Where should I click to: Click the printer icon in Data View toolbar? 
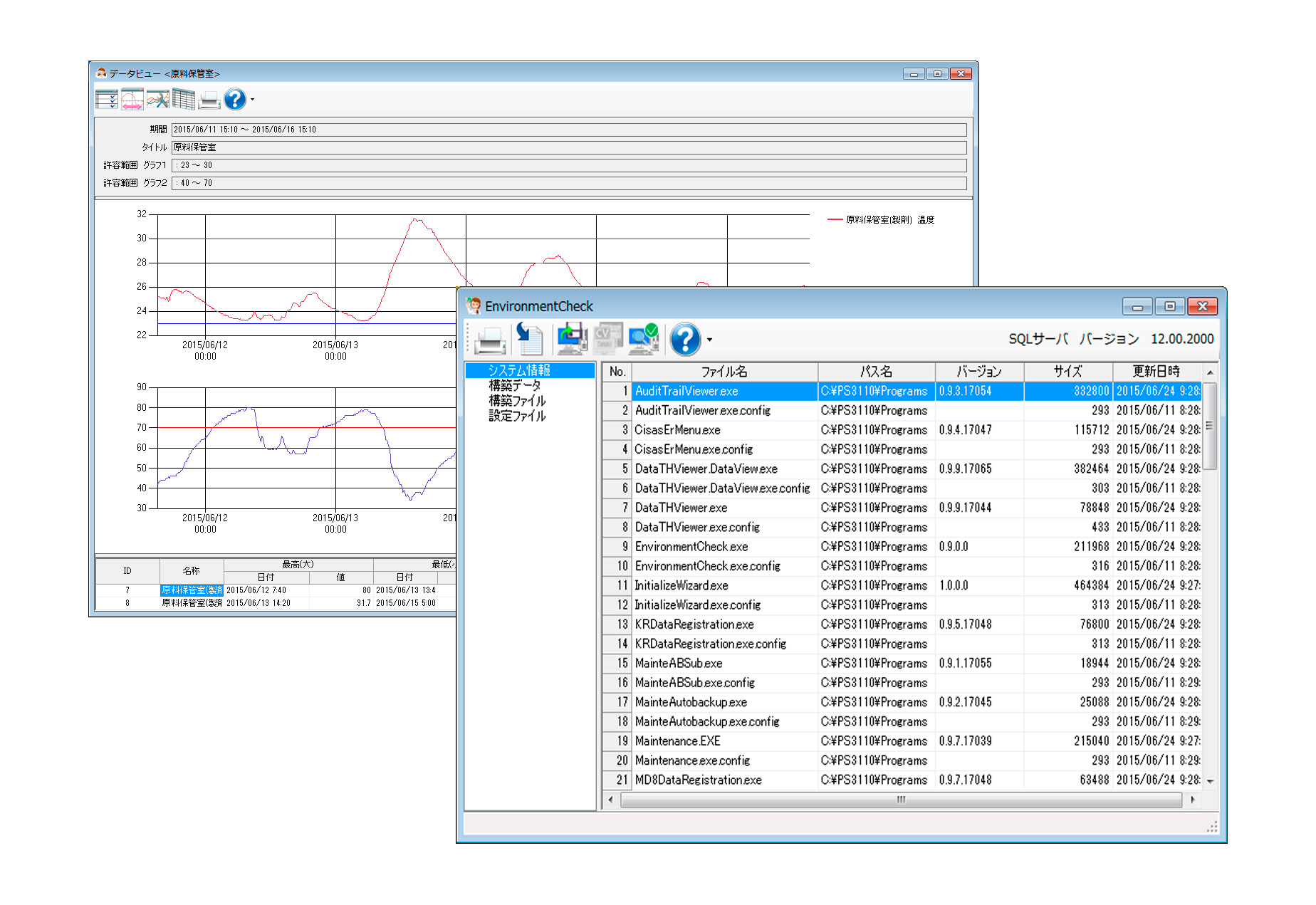pos(209,100)
